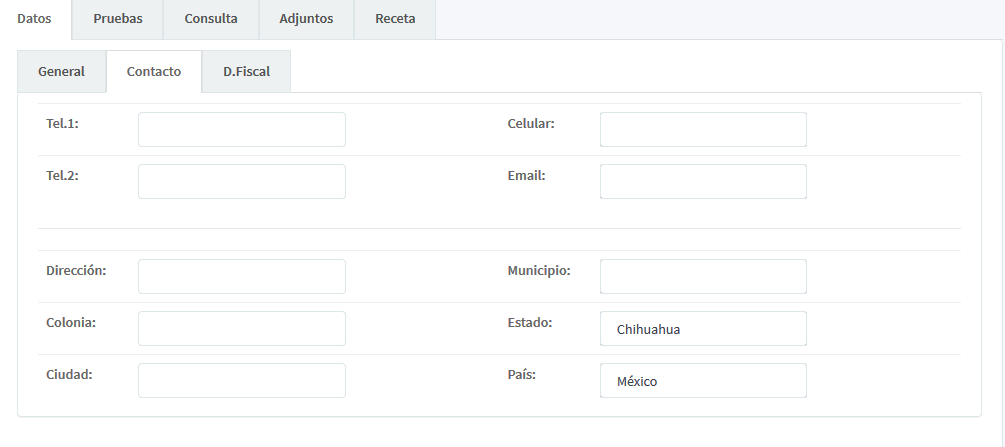Switch to the Datos tab
The width and height of the screenshot is (1005, 447).
click(x=35, y=19)
